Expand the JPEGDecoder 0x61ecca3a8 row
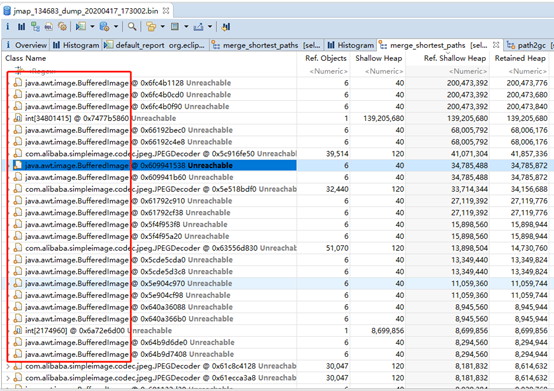Screen dimensions: 554x391 [8, 378]
